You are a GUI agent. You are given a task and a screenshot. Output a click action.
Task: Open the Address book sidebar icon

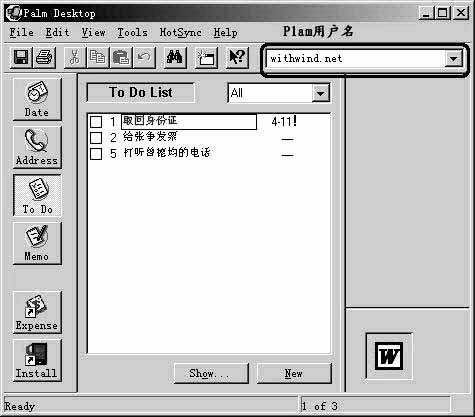pyautogui.click(x=37, y=147)
